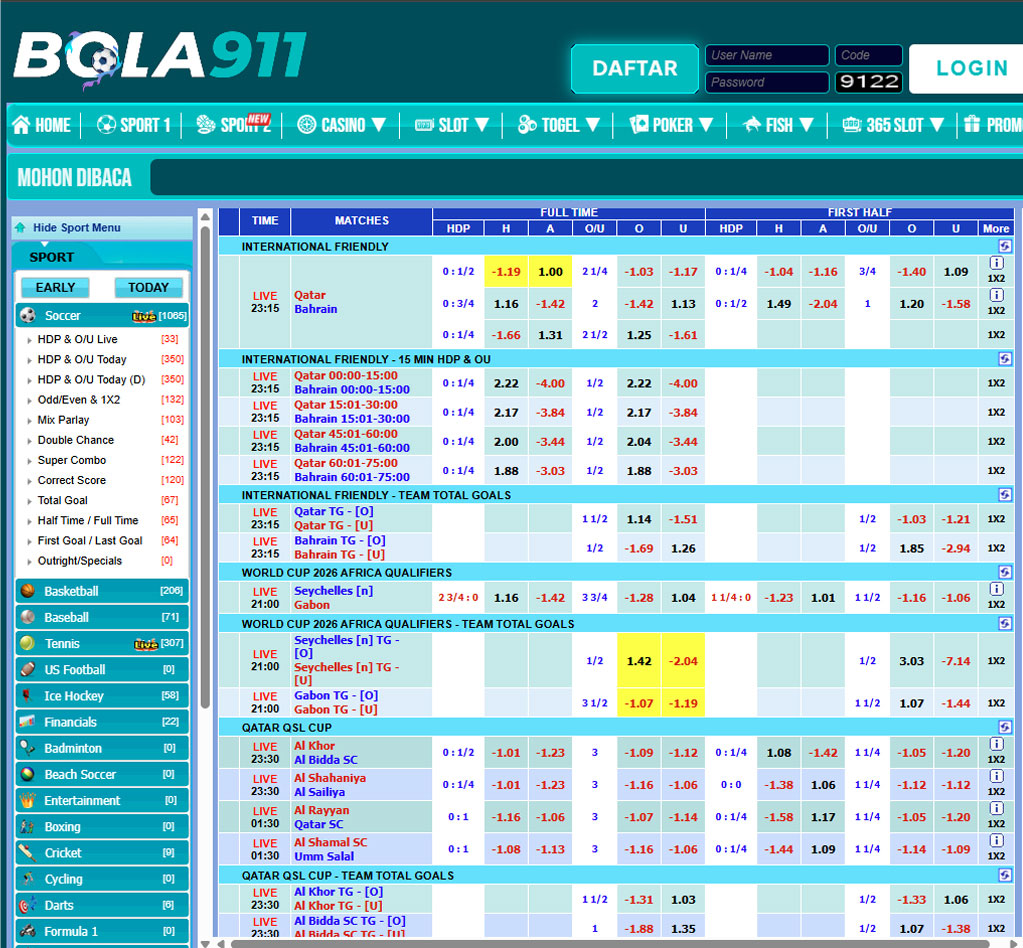Expand the CASINO dropdown menu

click(341, 125)
